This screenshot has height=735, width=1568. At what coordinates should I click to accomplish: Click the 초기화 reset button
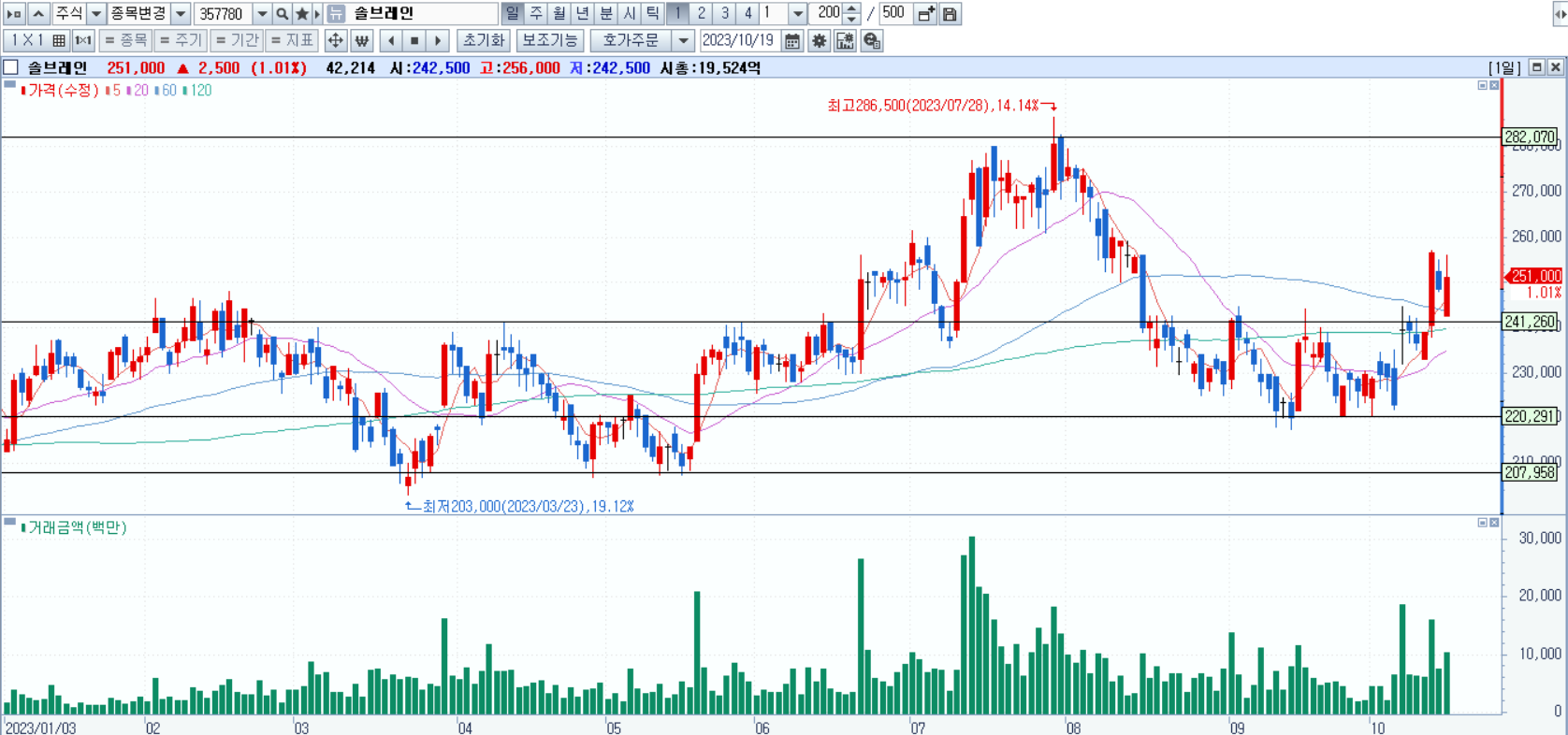[x=484, y=41]
